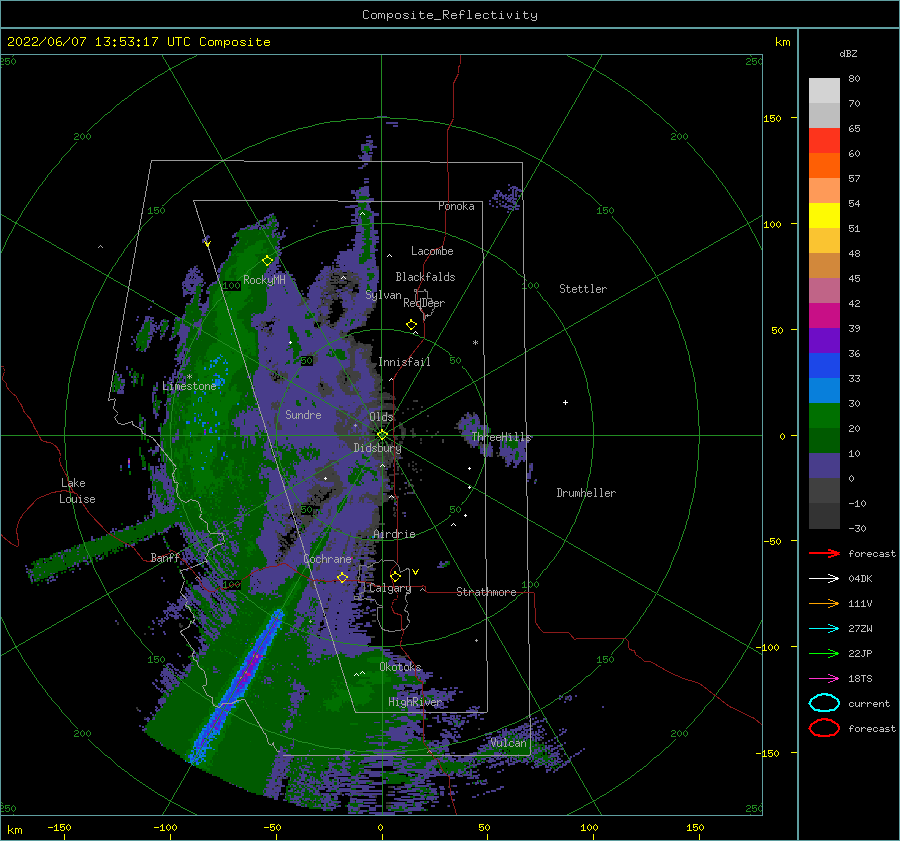Click the current legend text
The image size is (900, 841).
869,703
